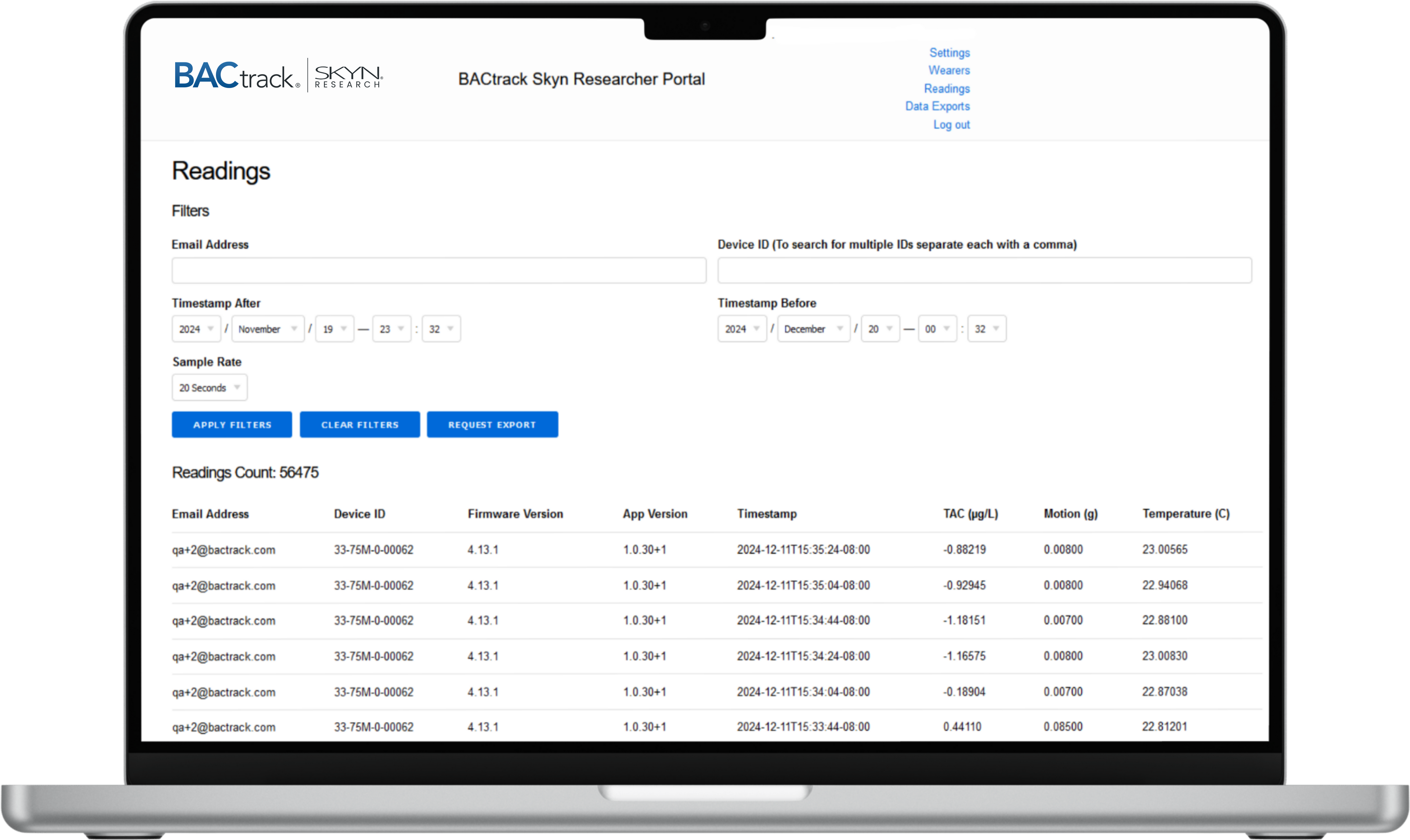Click the Motion (g) column header
The image size is (1410, 840).
coord(1071,514)
